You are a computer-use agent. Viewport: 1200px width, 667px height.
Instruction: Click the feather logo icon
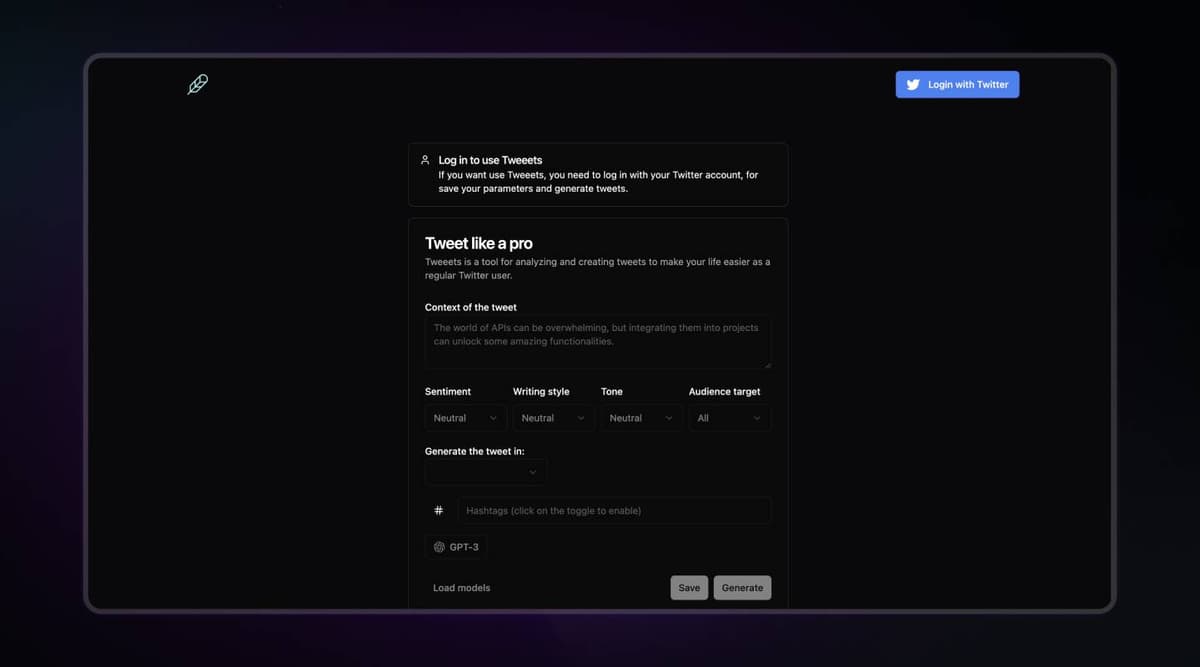pyautogui.click(x=197, y=84)
